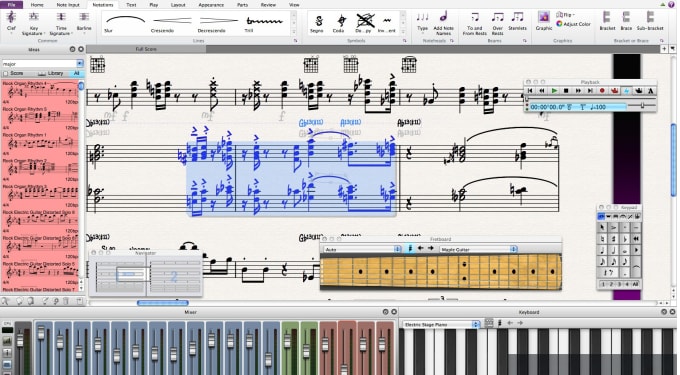The width and height of the screenshot is (680, 375).
Task: Click the Stemlets button
Action: point(517,22)
